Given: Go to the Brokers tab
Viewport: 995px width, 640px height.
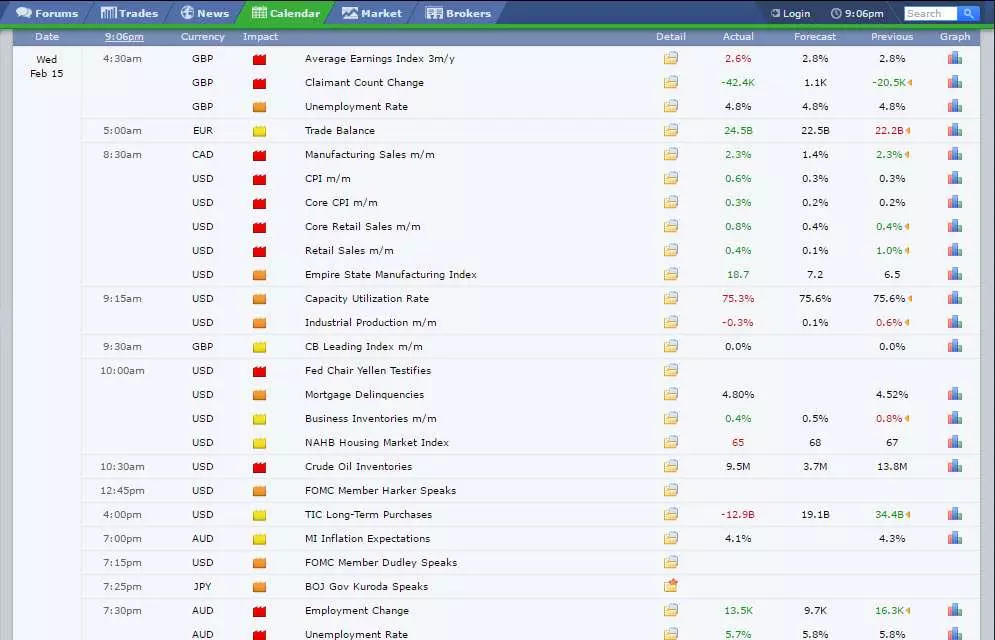Looking at the screenshot, I should click(459, 13).
